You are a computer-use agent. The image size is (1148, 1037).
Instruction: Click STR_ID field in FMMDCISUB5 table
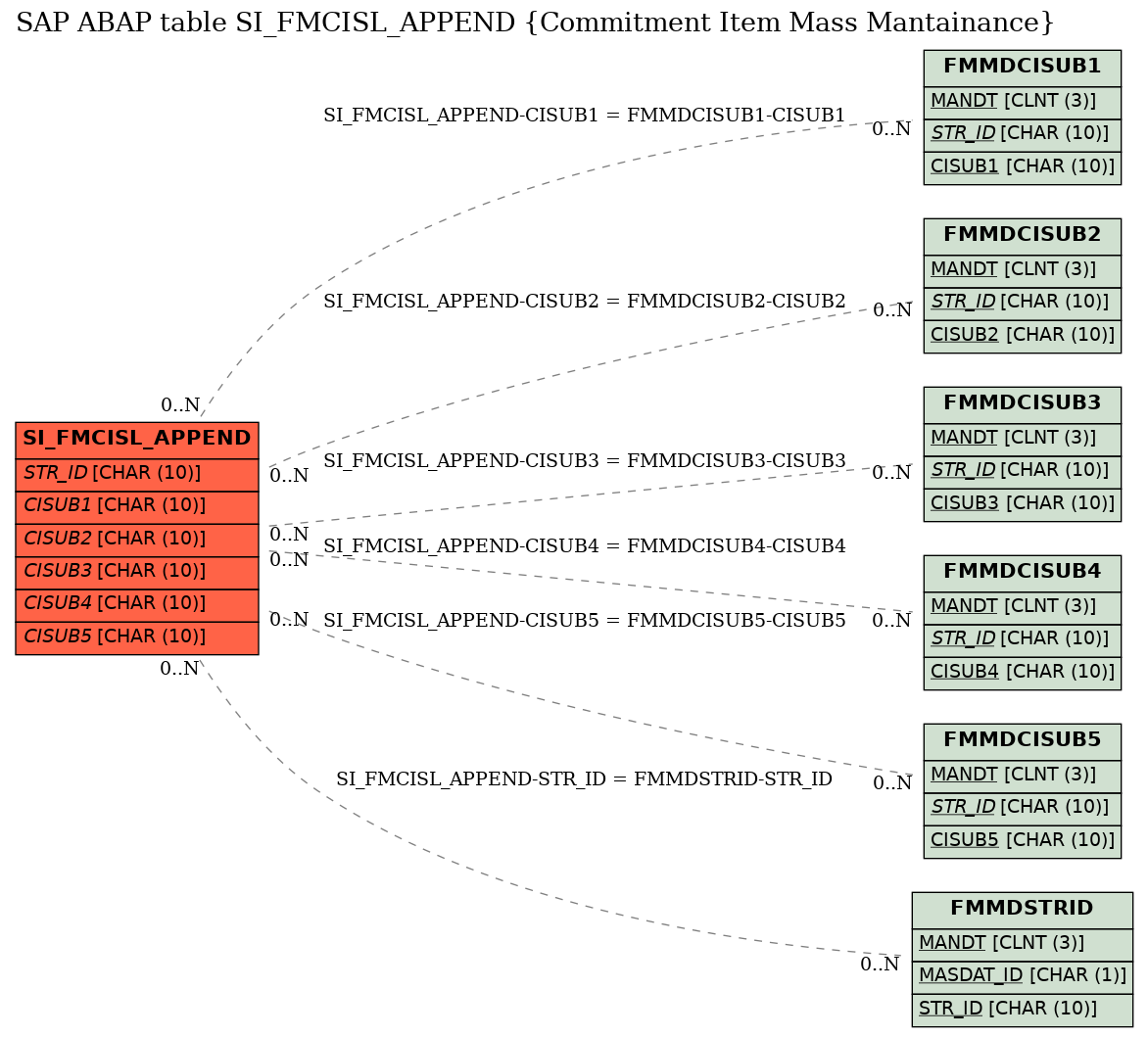click(1022, 809)
